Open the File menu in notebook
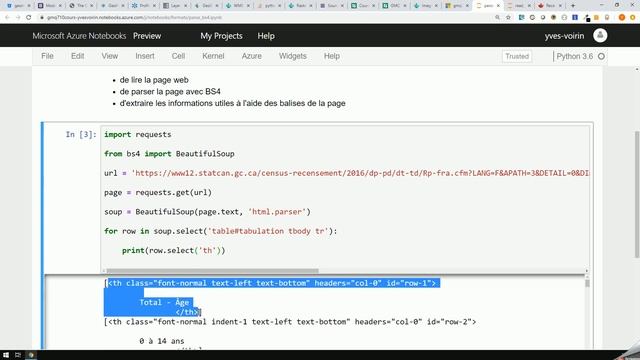This screenshot has width=640, height=360. pyautogui.click(x=47, y=56)
